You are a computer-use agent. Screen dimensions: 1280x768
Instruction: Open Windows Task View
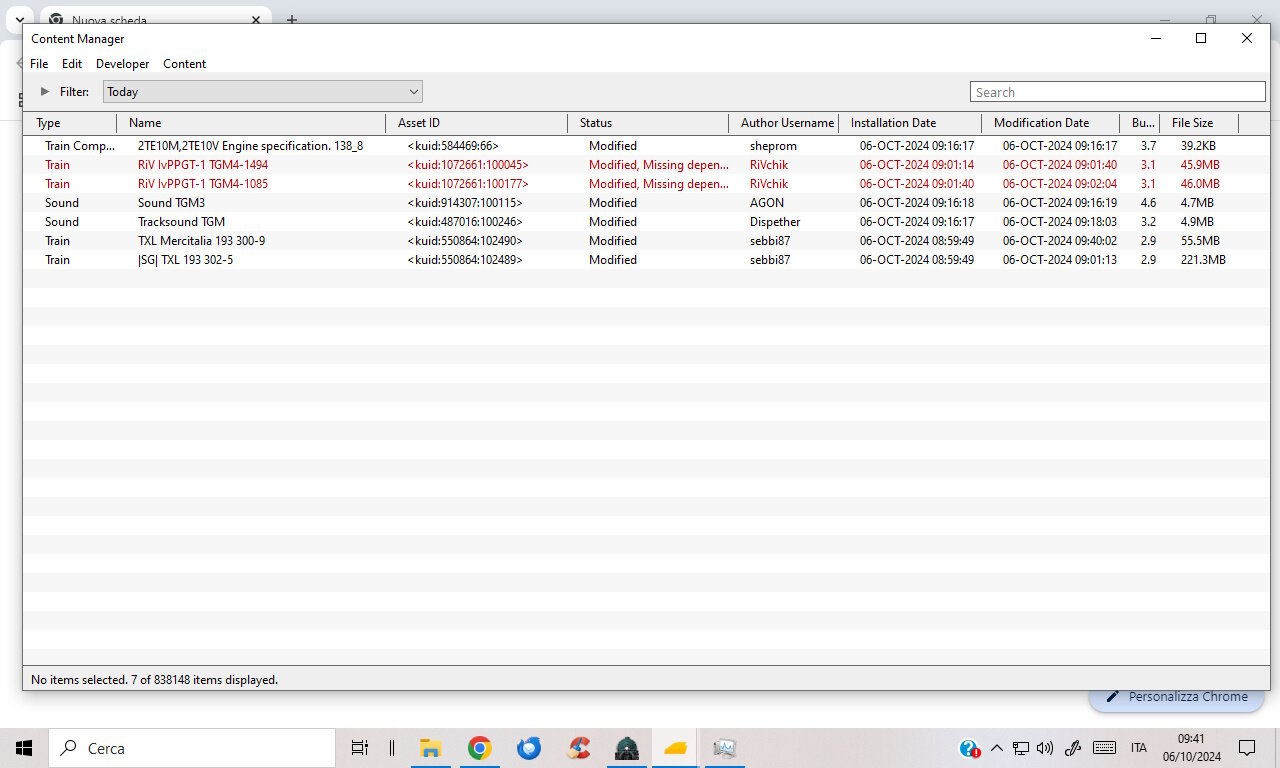tap(360, 748)
